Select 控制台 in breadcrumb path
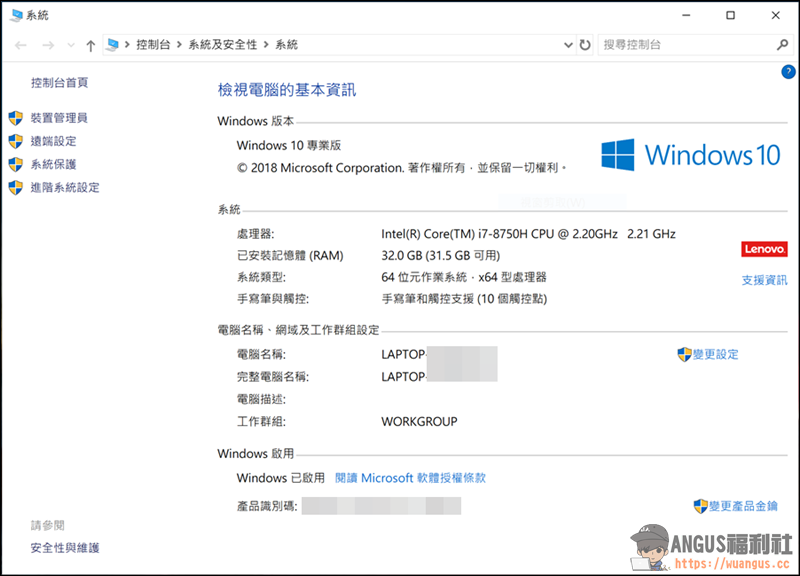The width and height of the screenshot is (800, 576). pyautogui.click(x=153, y=45)
